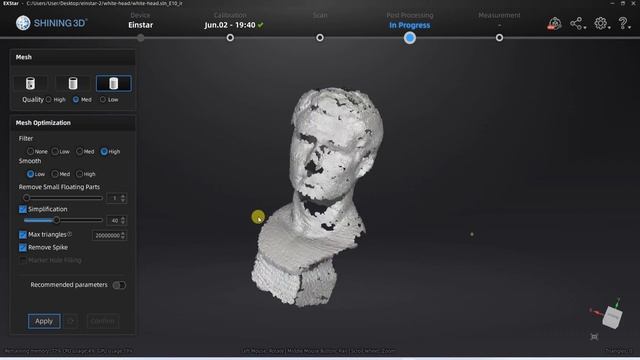Click the mouse controls hint in status bar
640x360 pixels.
coord(318,351)
